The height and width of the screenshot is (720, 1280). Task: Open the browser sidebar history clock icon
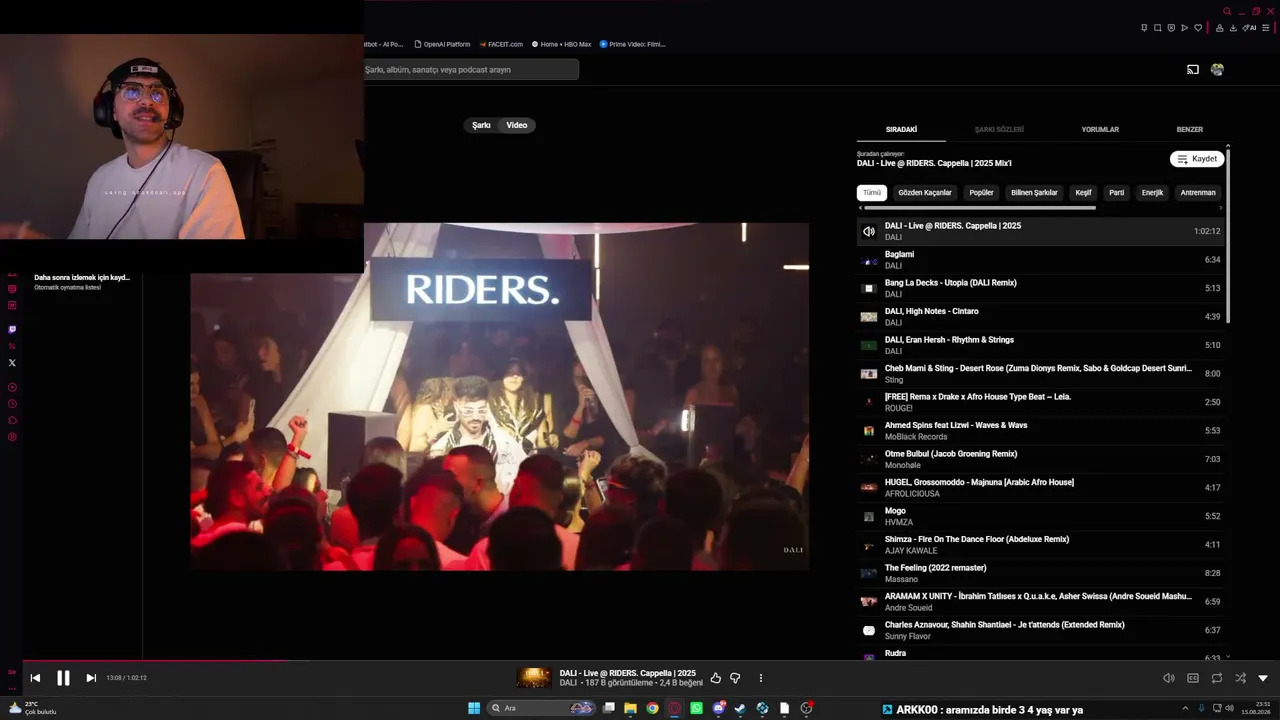point(12,404)
